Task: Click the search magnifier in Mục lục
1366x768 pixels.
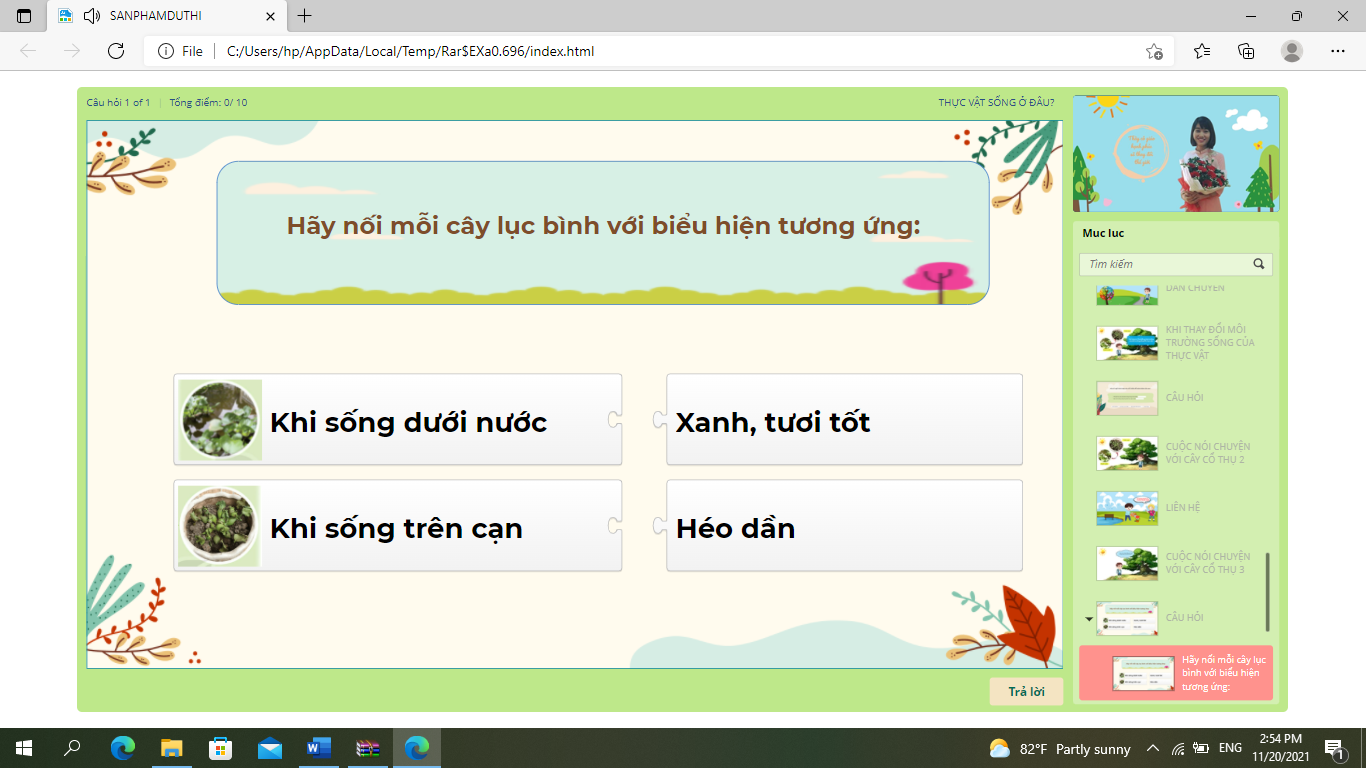Action: (1259, 264)
